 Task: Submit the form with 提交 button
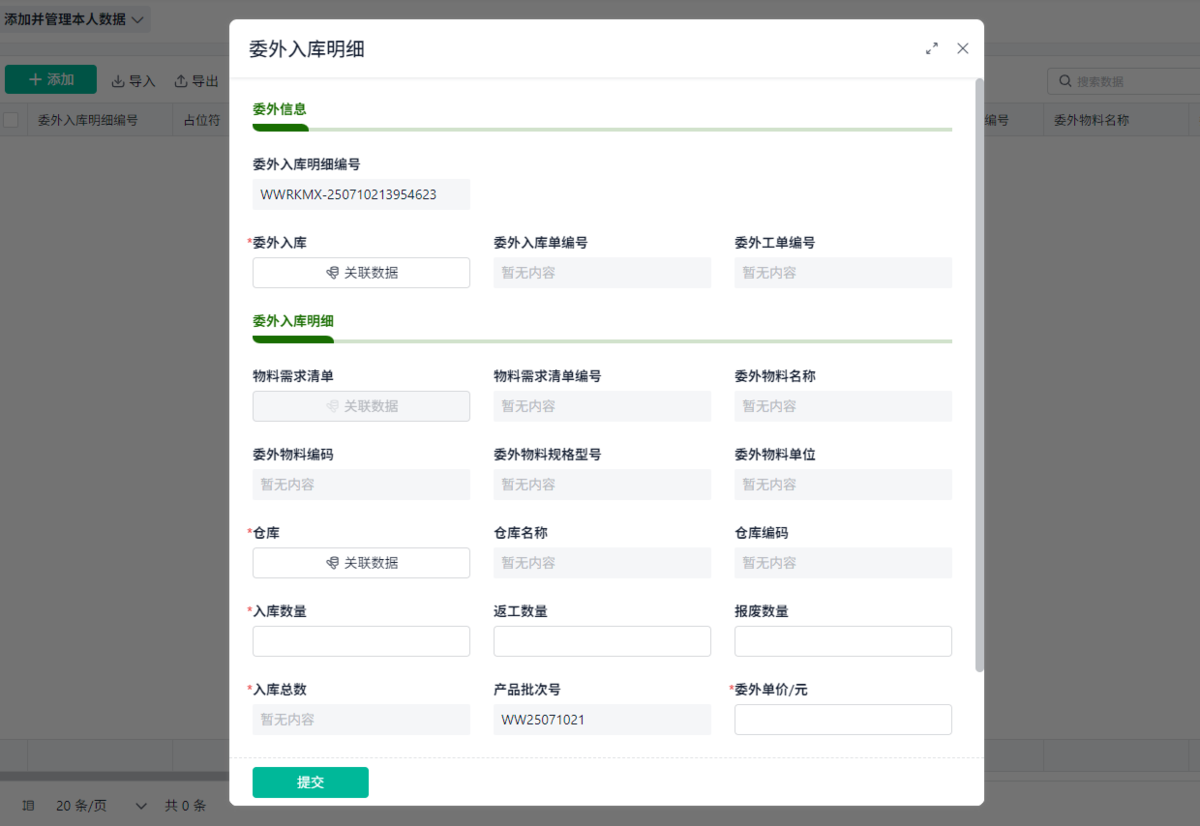tap(310, 782)
